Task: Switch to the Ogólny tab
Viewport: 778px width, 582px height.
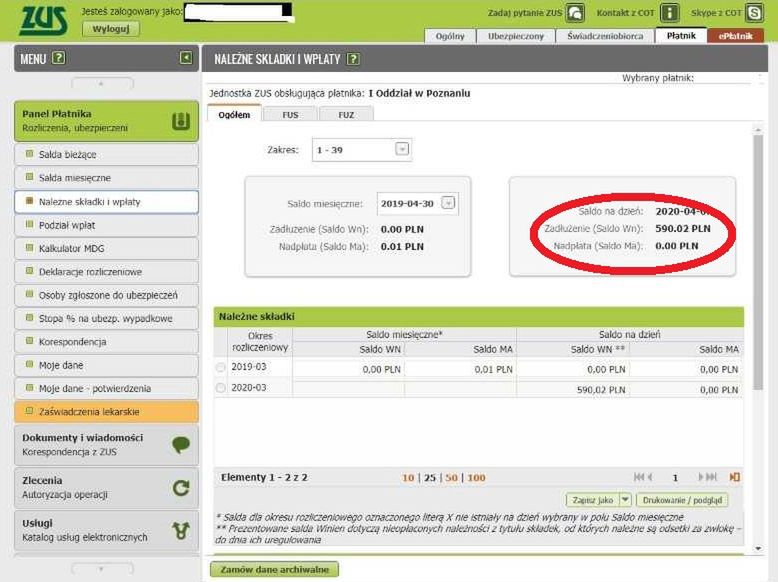Action: point(450,36)
